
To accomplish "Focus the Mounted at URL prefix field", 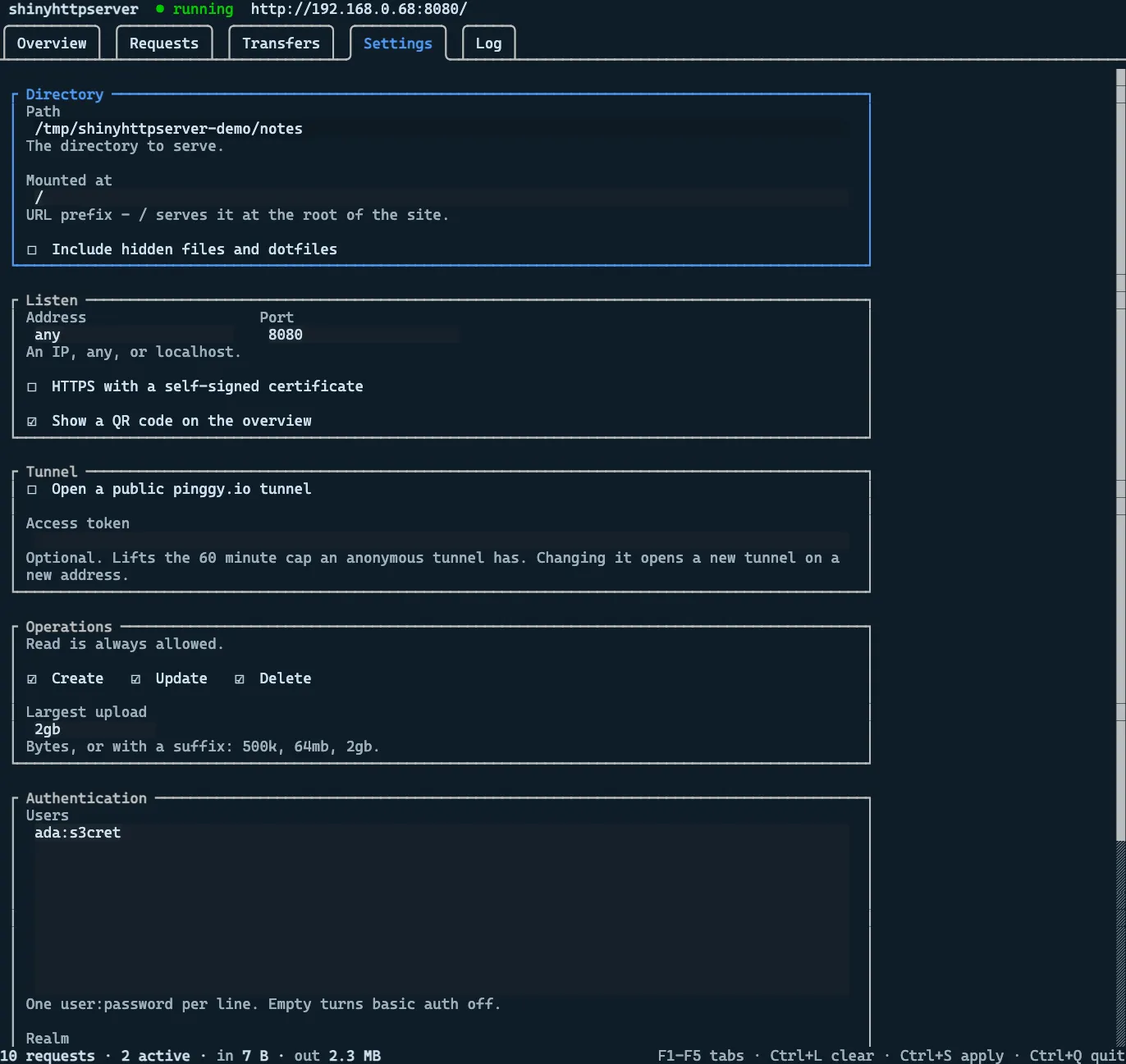I will [x=437, y=198].
